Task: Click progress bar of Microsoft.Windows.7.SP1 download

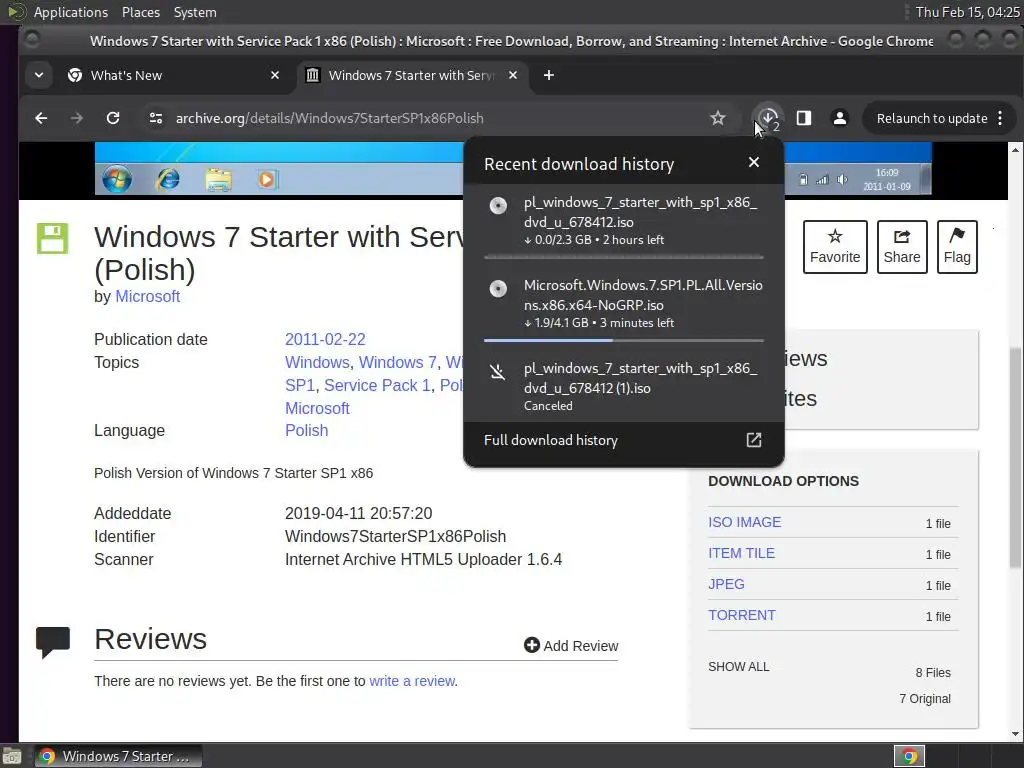Action: (624, 340)
